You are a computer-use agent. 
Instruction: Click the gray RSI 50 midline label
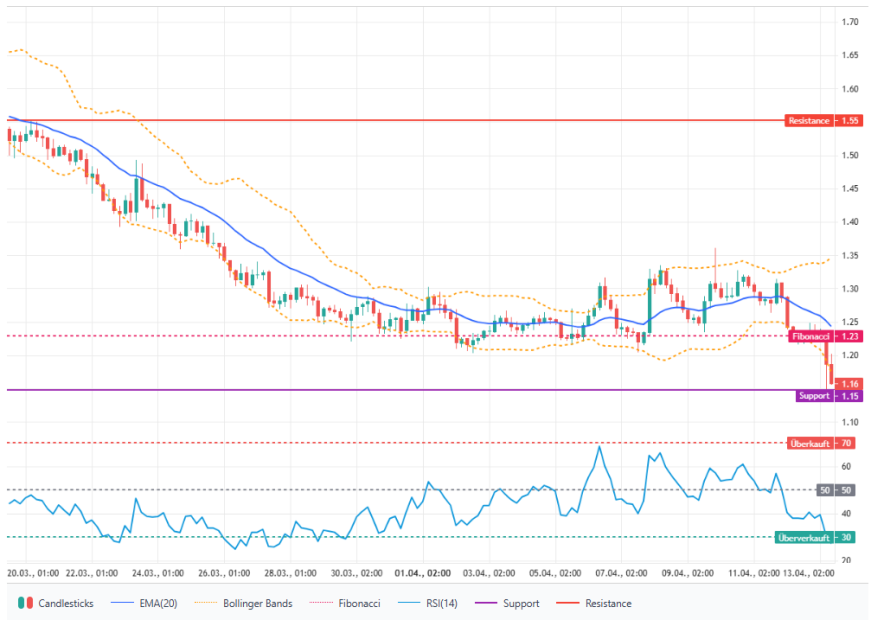[x=835, y=490]
